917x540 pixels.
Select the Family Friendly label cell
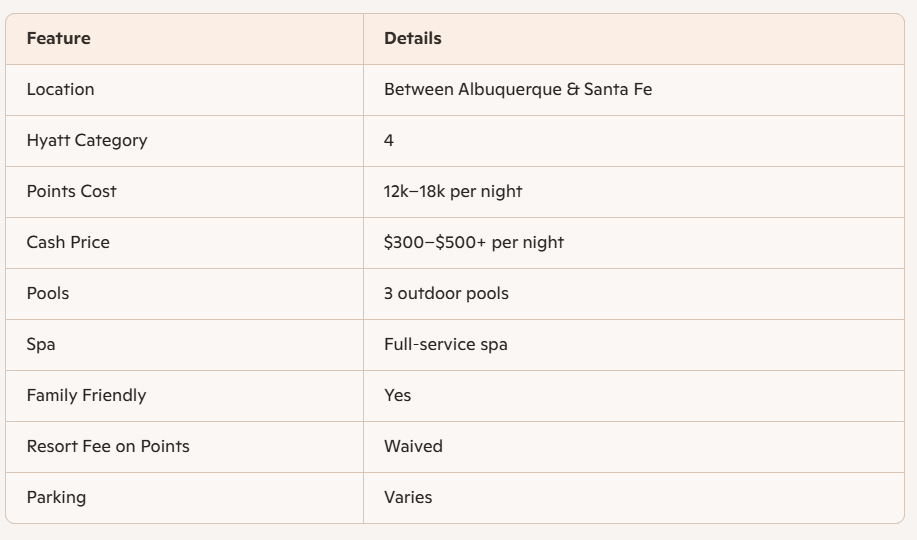point(86,395)
